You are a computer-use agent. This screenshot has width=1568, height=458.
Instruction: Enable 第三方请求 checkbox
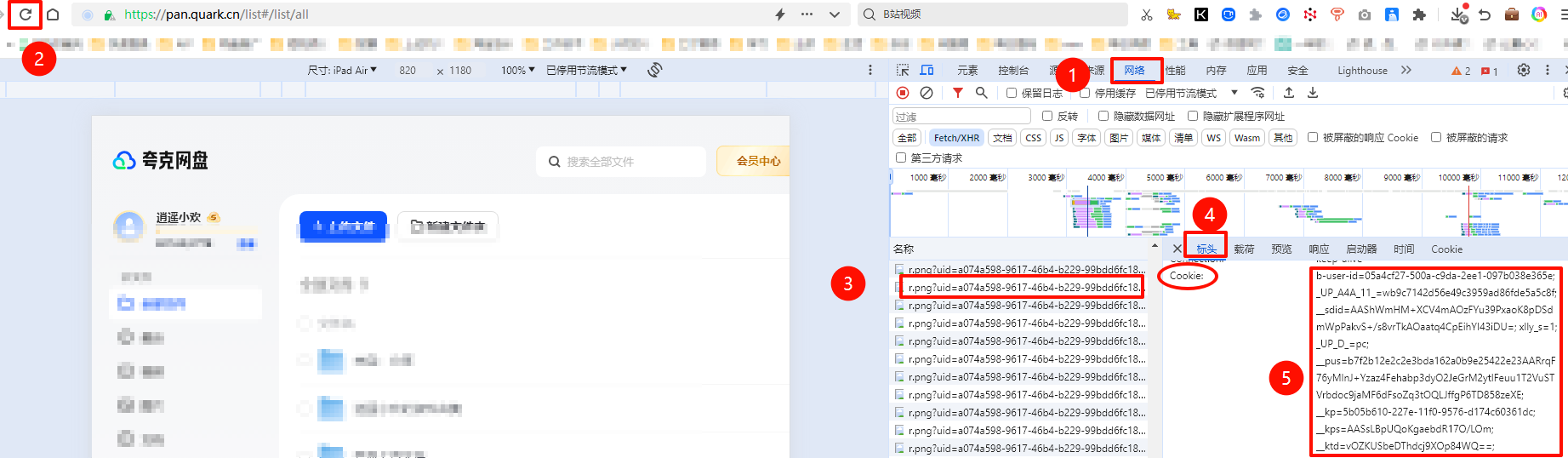[x=901, y=157]
